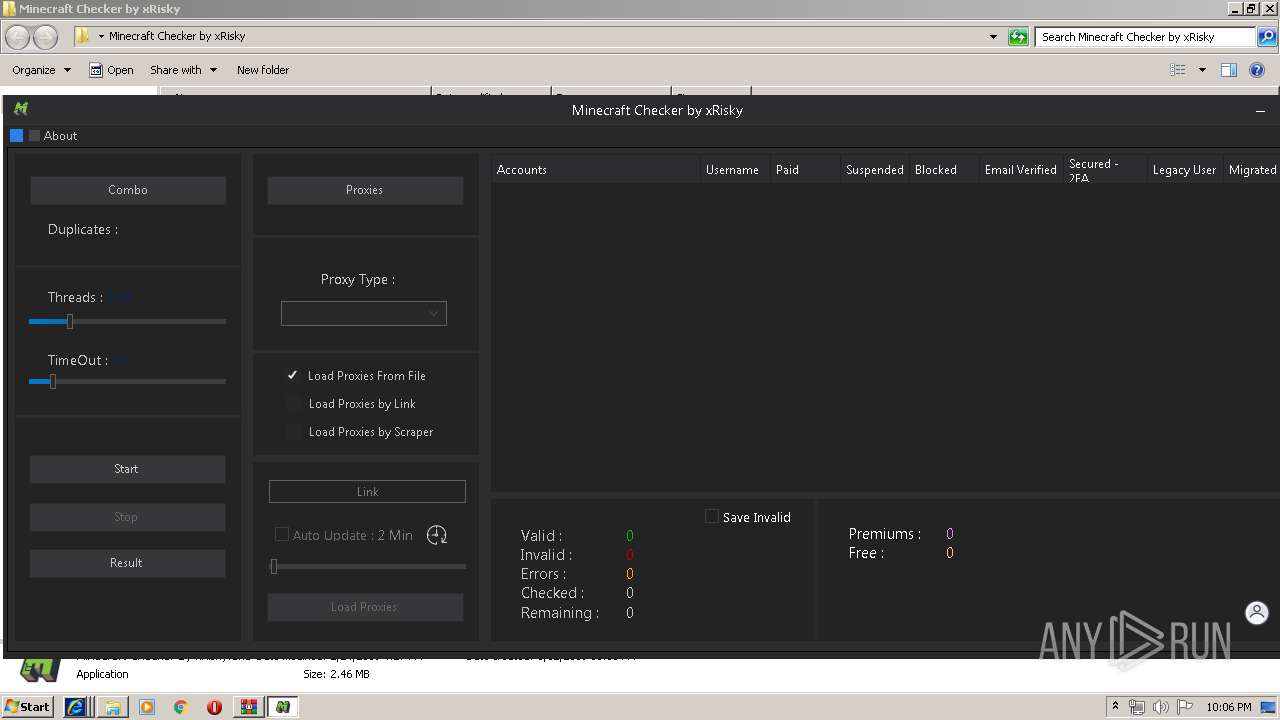Viewport: 1280px width, 720px height.
Task: Click the Threads slider handle
Action: point(69,322)
